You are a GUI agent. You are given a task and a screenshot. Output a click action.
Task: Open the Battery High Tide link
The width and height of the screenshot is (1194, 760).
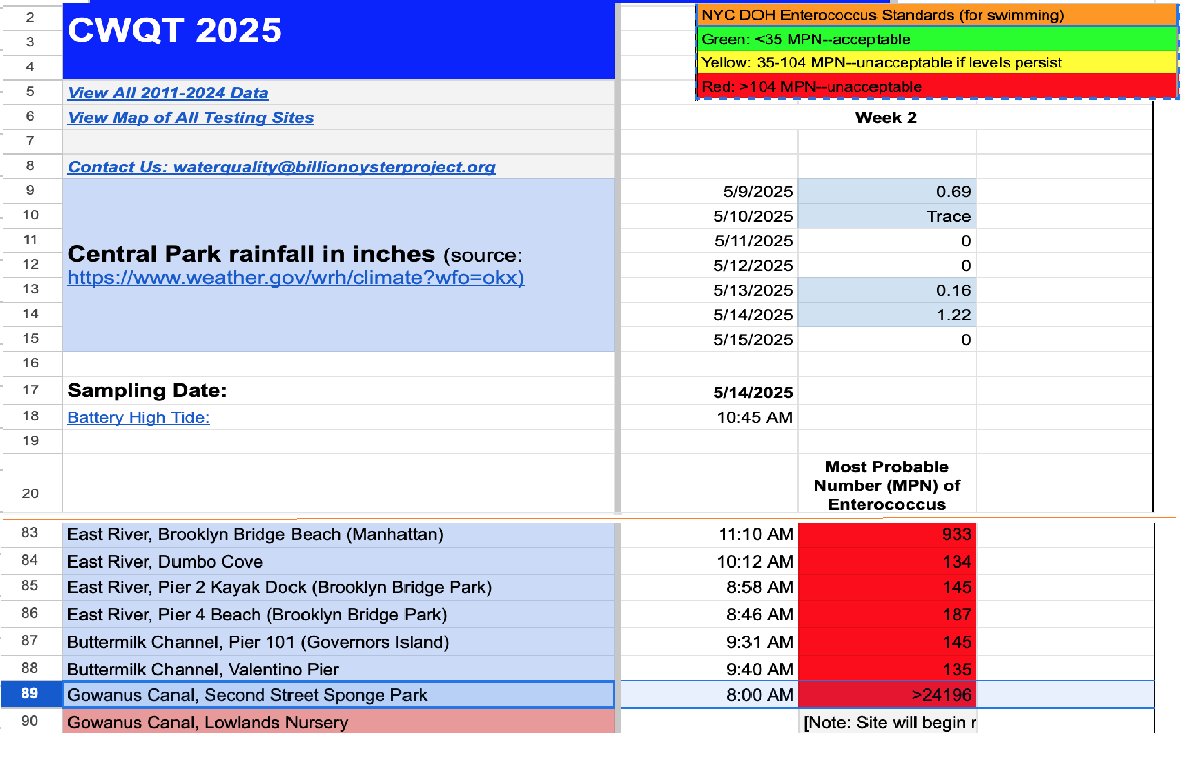pyautogui.click(x=139, y=417)
